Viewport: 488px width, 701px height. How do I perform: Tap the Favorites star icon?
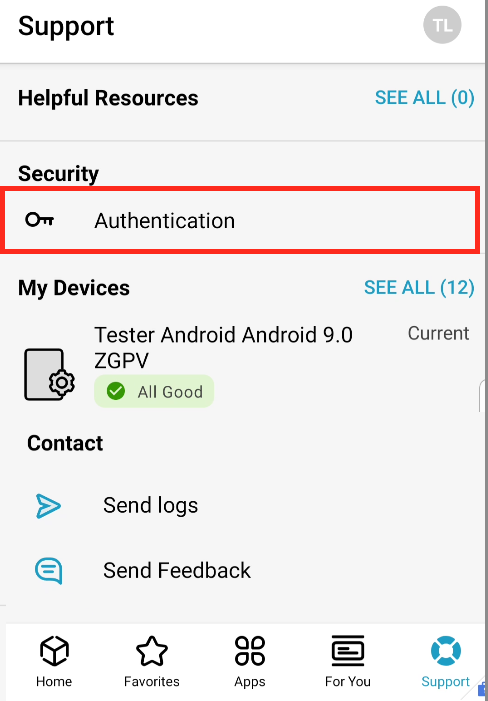(152, 651)
